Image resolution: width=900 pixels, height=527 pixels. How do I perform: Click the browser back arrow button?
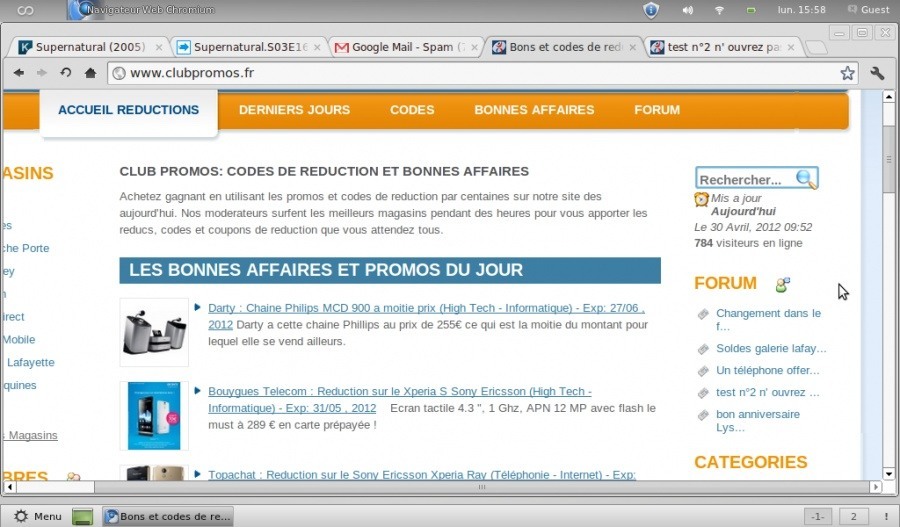tap(19, 73)
